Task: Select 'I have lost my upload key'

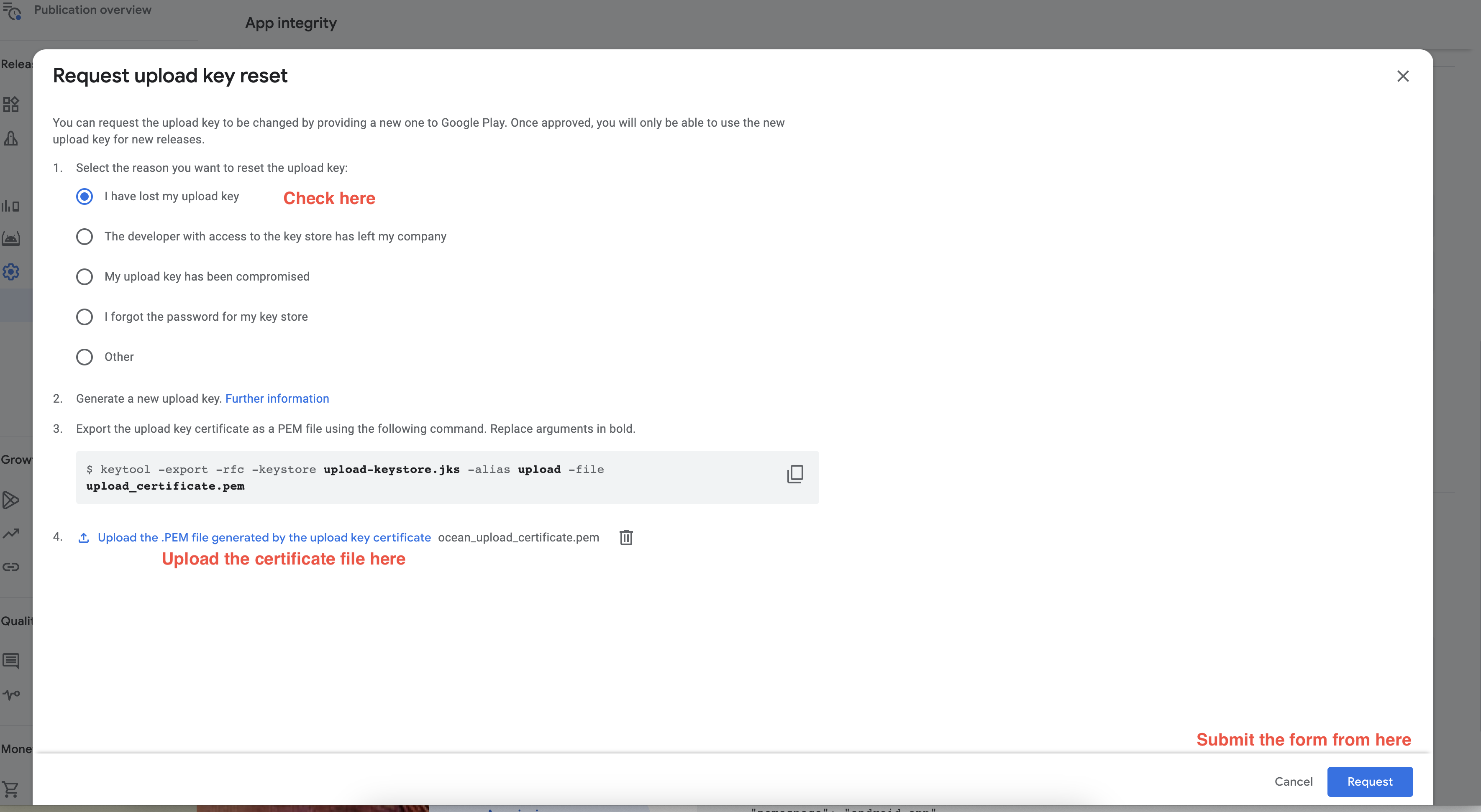Action: click(85, 197)
